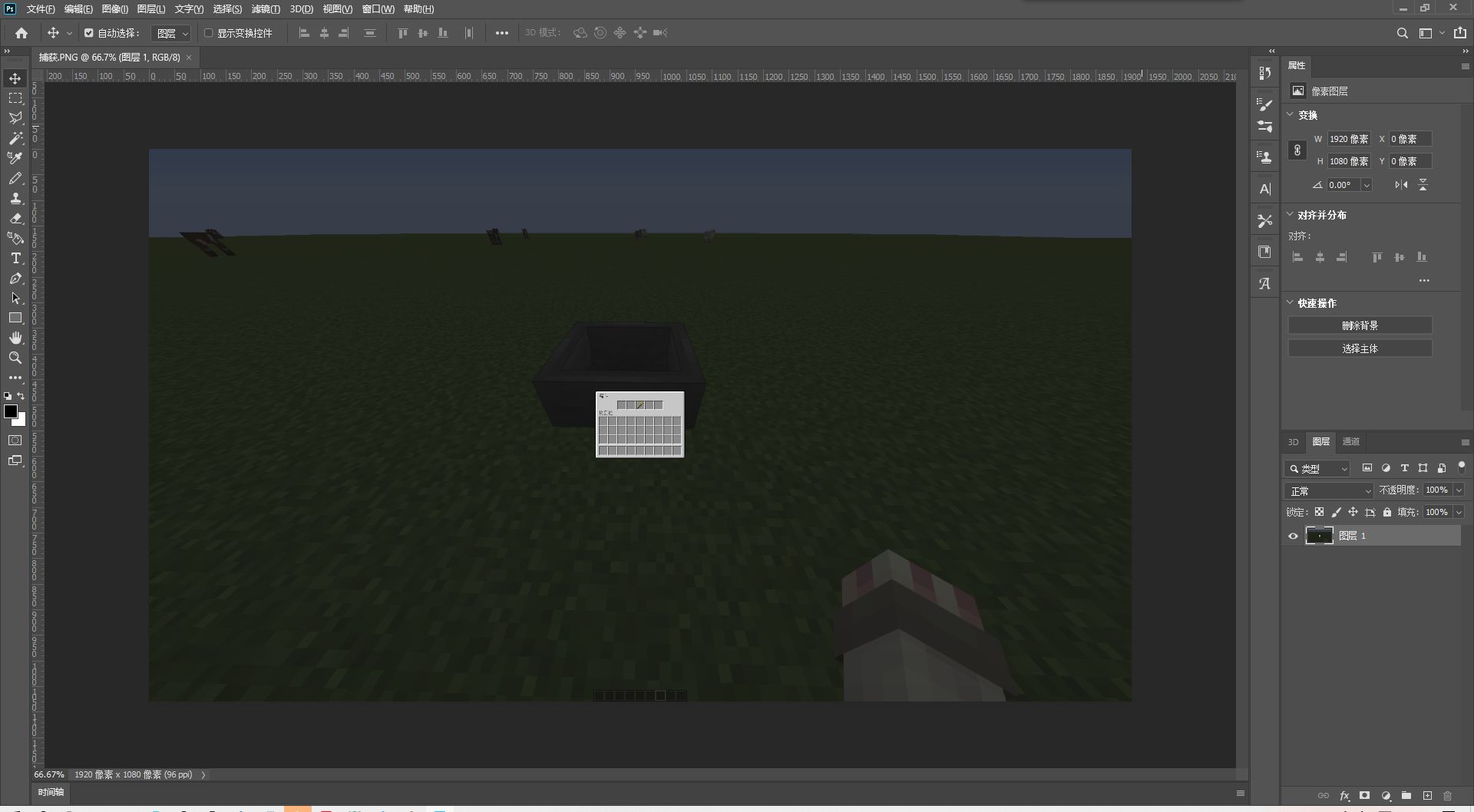Click the foreground color swatch
Viewport: 1474px width, 812px height.
[11, 412]
